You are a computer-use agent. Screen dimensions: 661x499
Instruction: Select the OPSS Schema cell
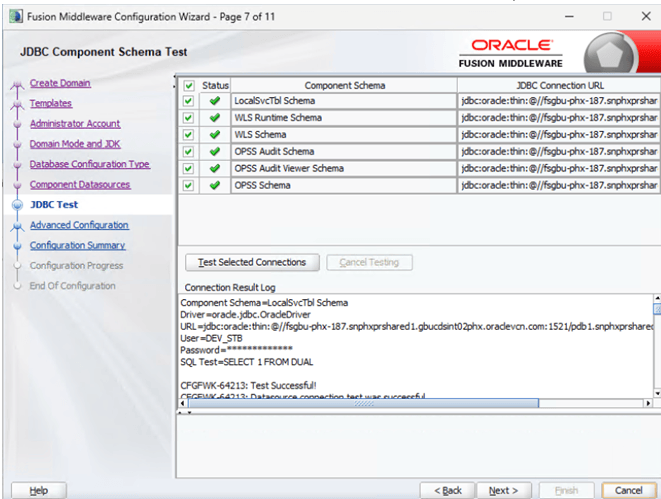pyautogui.click(x=344, y=185)
